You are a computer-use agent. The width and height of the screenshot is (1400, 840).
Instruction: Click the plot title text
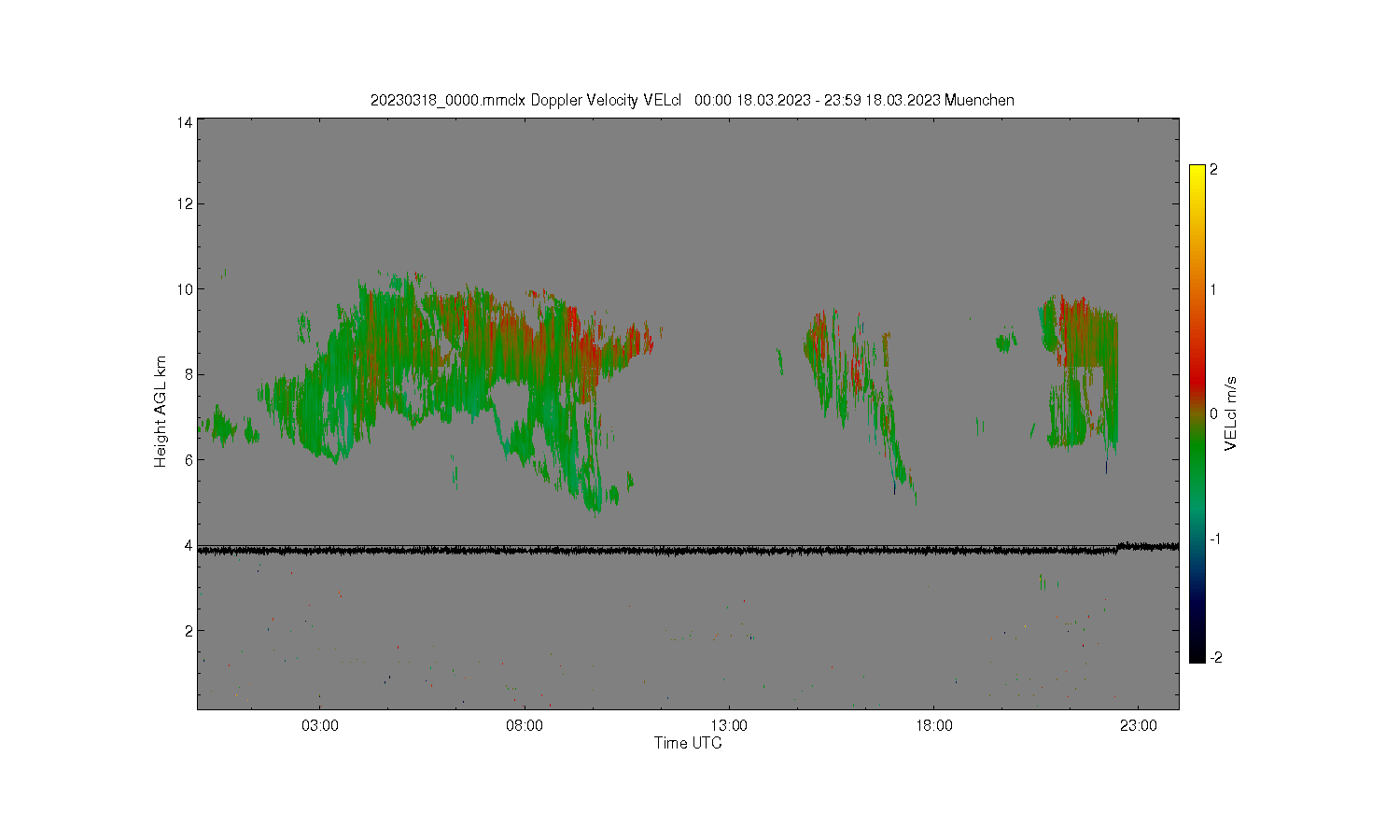692,100
